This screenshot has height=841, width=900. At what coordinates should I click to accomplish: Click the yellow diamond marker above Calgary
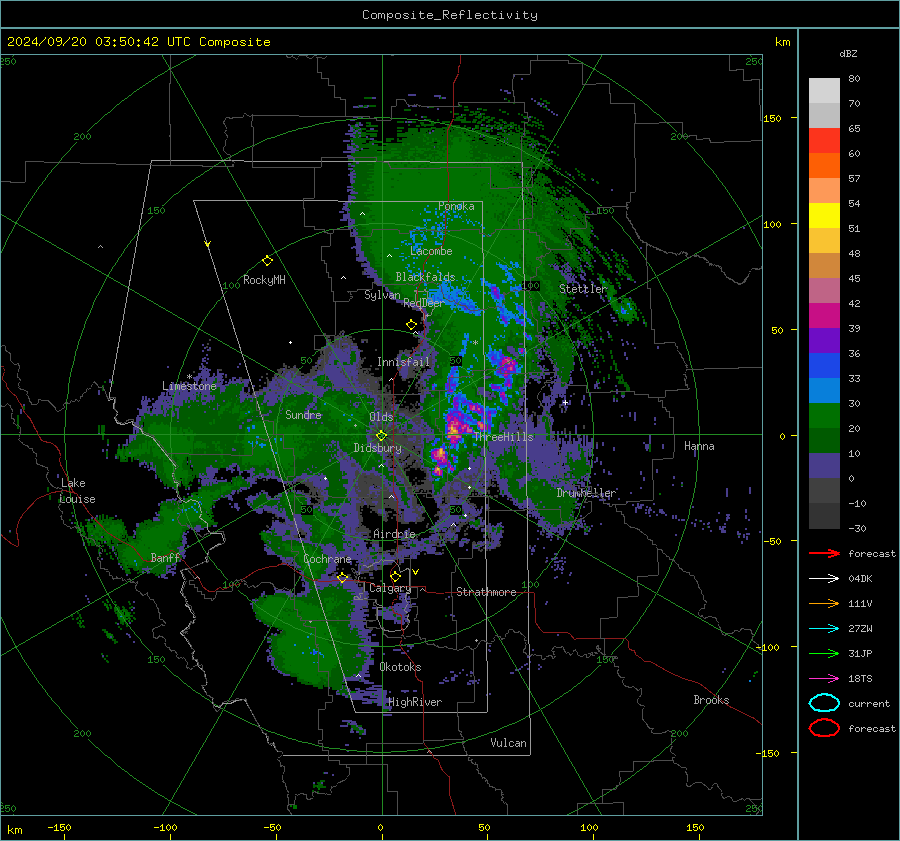pos(395,576)
